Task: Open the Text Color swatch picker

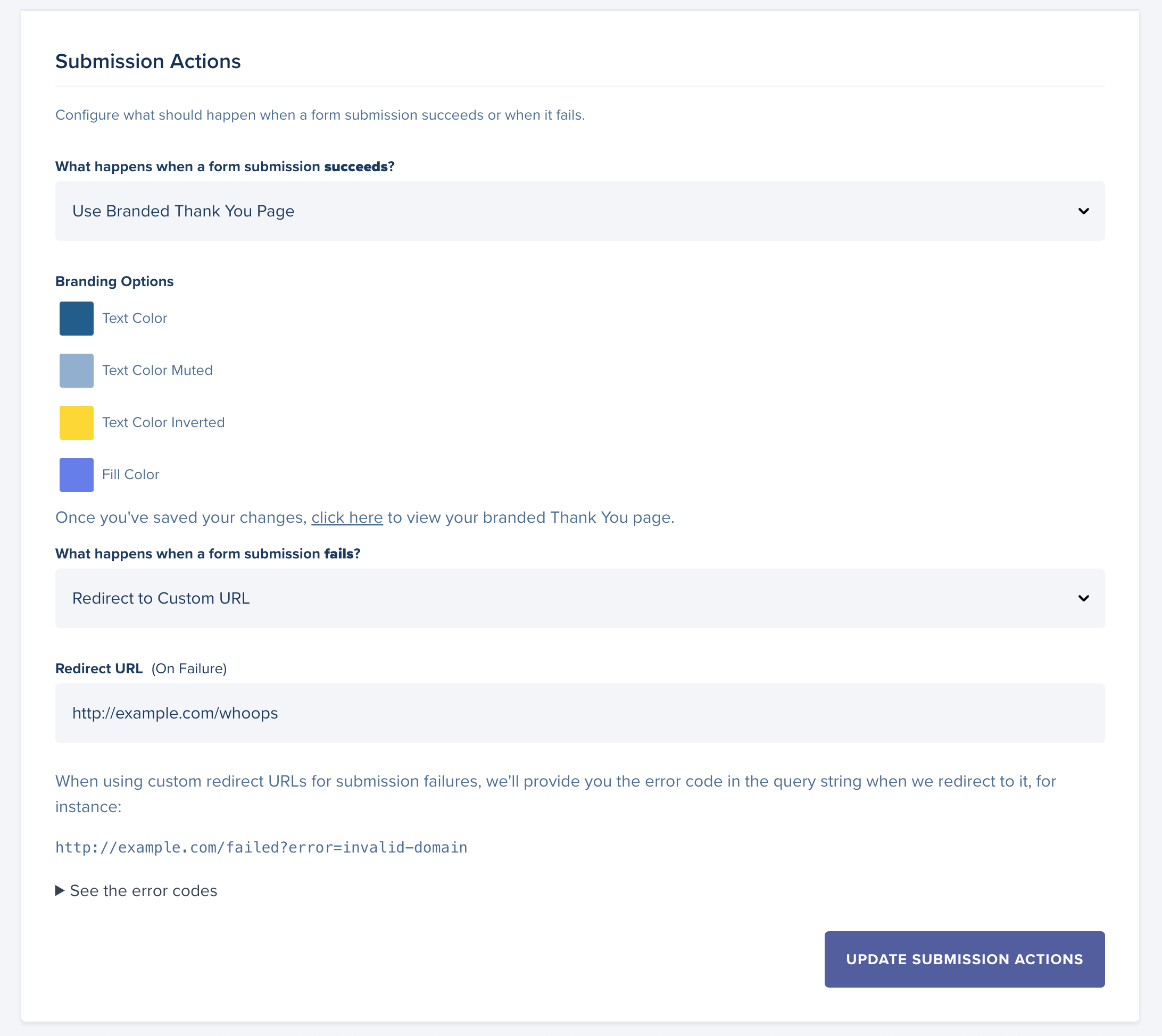Action: [x=76, y=318]
